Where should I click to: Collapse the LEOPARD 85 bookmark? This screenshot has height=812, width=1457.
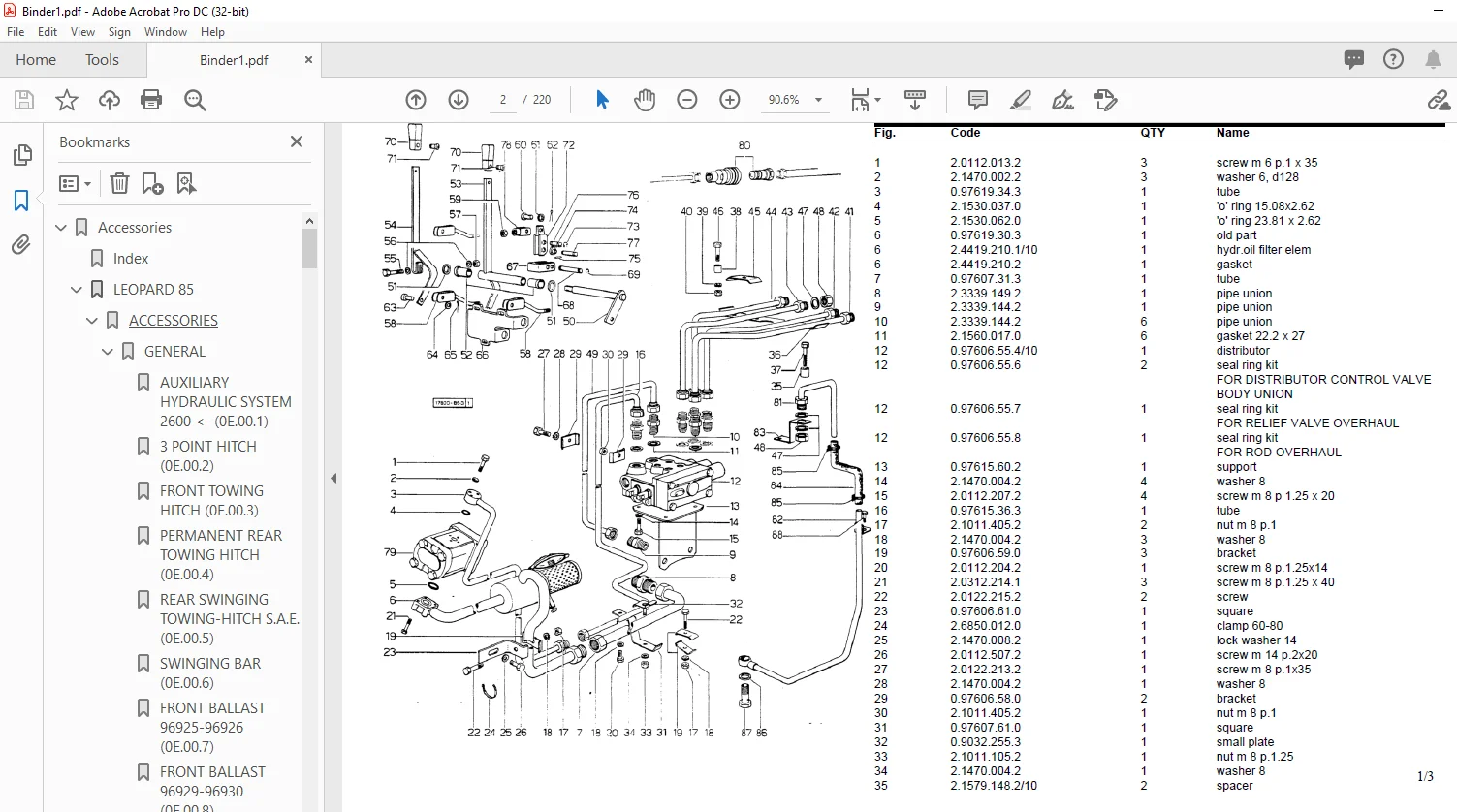click(x=77, y=290)
